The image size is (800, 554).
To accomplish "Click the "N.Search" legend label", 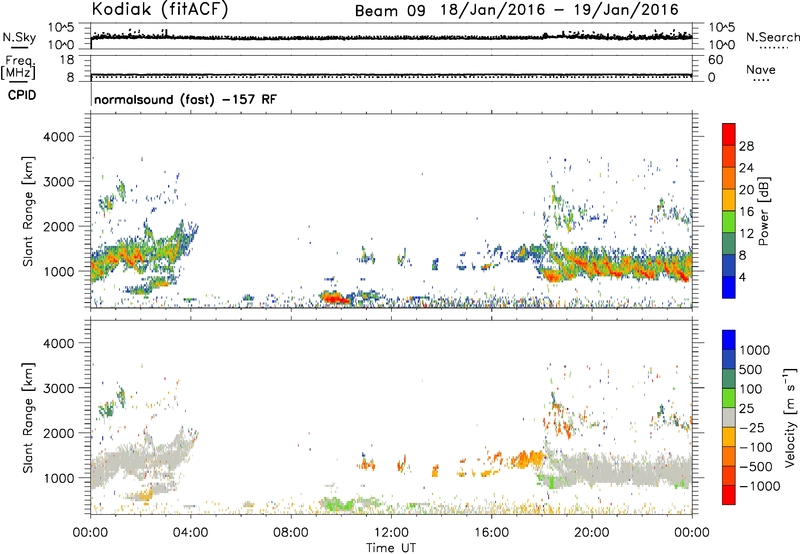I will [x=772, y=37].
